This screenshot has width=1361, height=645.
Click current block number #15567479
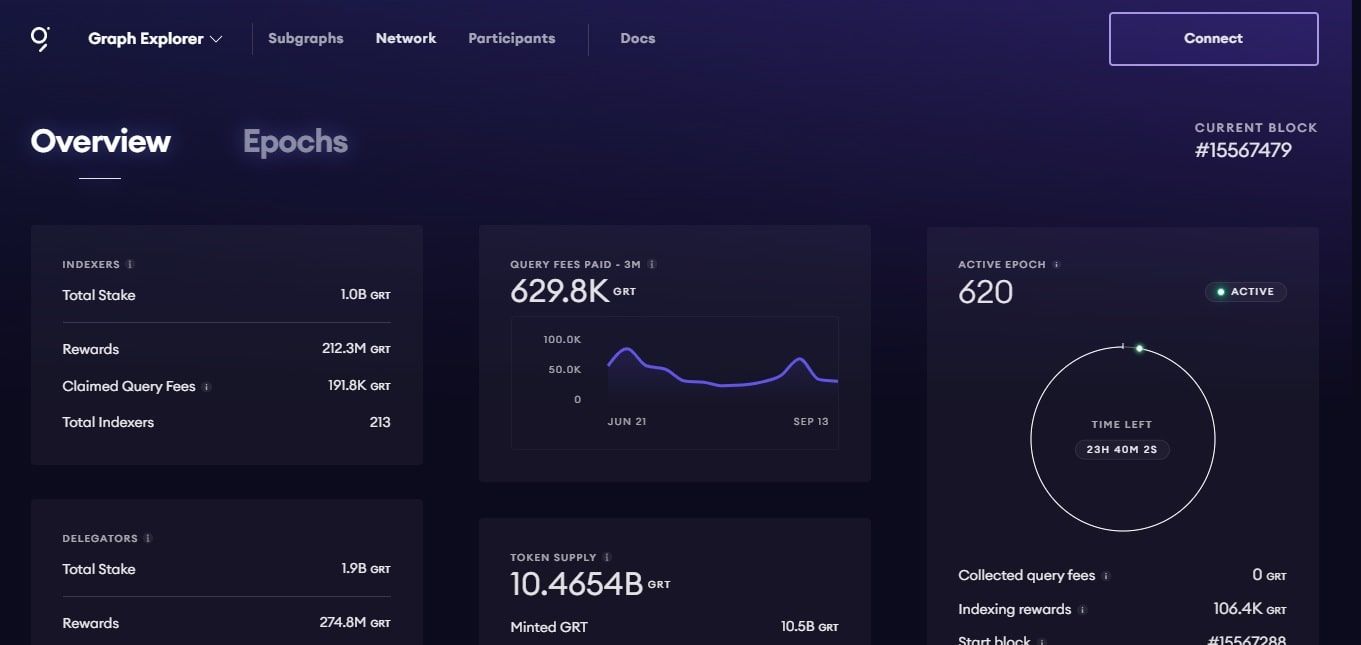[x=1243, y=150]
